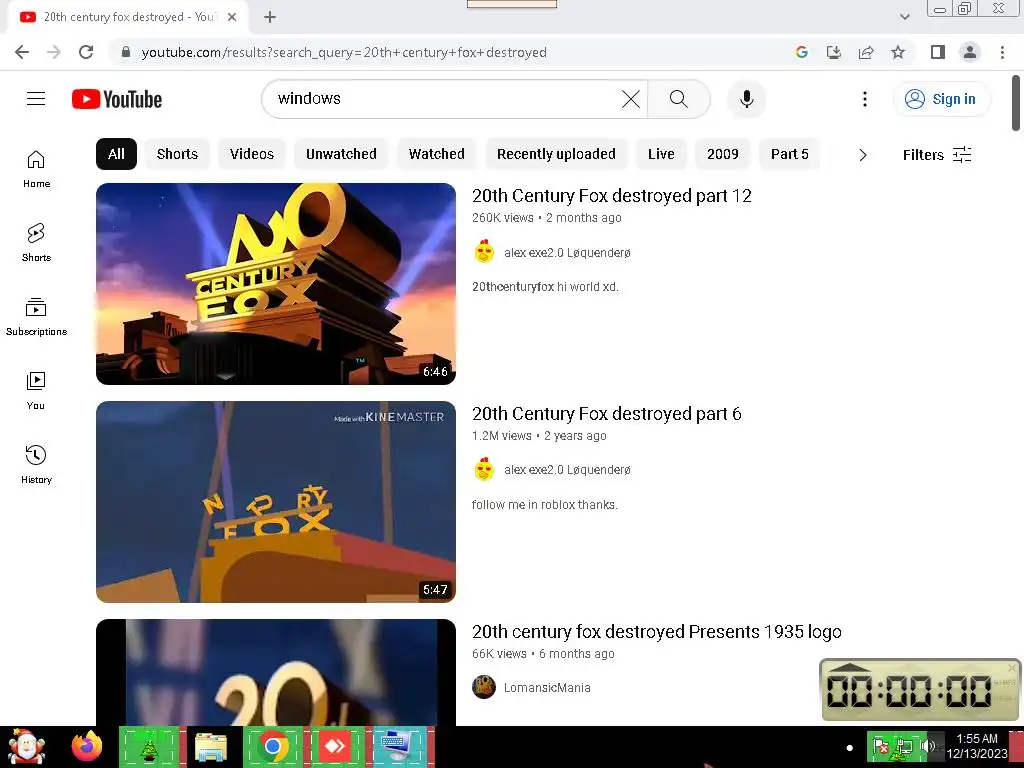Click the network tray icon
The width and height of the screenshot is (1024, 768).
point(904,746)
